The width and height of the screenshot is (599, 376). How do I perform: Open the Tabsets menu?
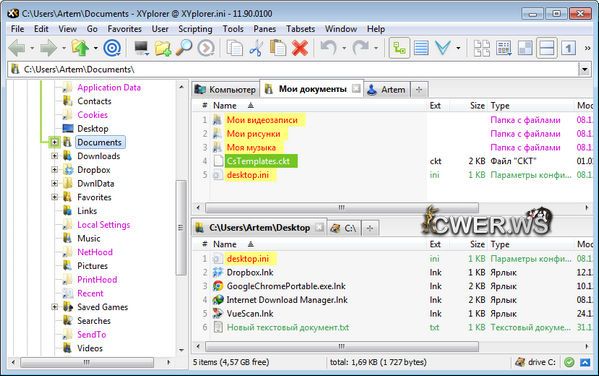[x=301, y=29]
